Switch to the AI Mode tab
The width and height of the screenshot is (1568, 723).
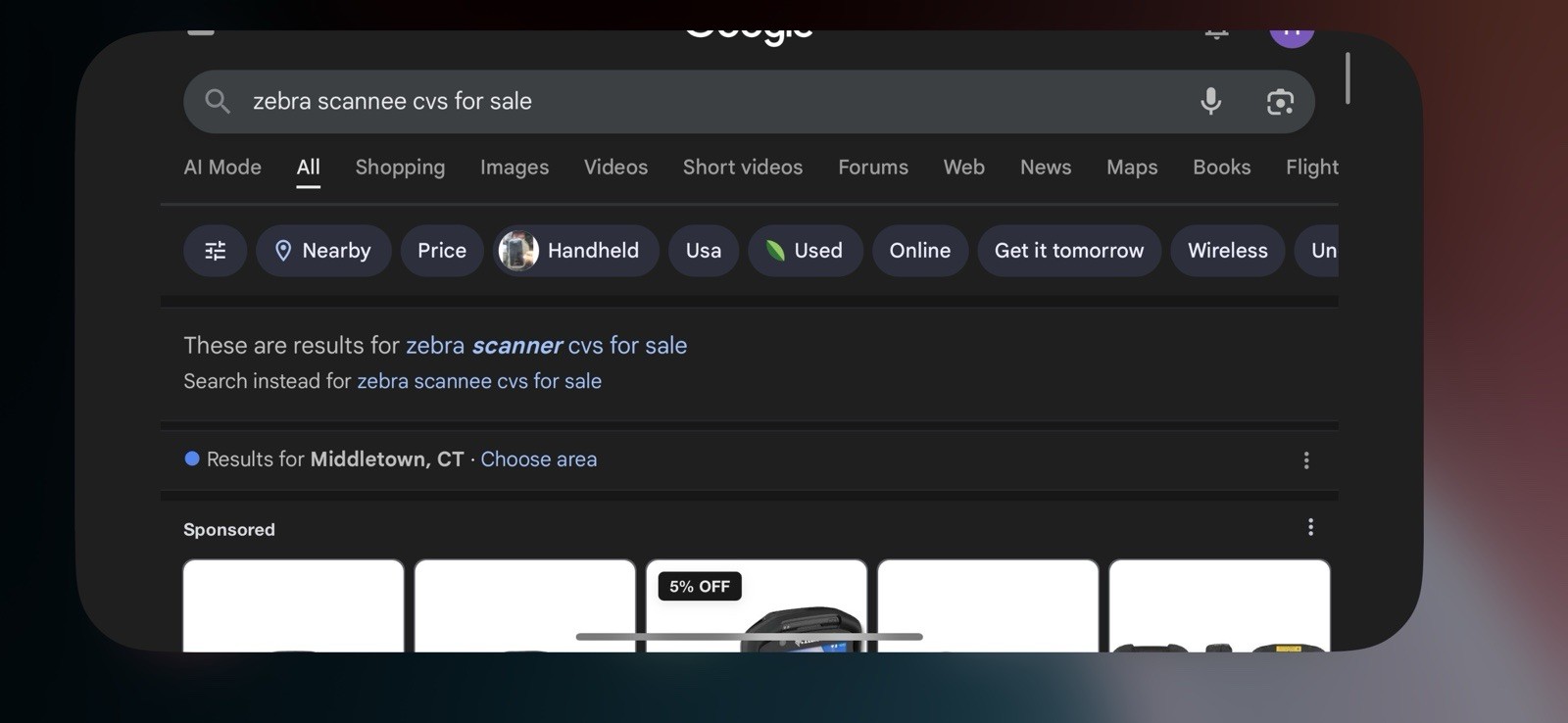[x=222, y=168]
